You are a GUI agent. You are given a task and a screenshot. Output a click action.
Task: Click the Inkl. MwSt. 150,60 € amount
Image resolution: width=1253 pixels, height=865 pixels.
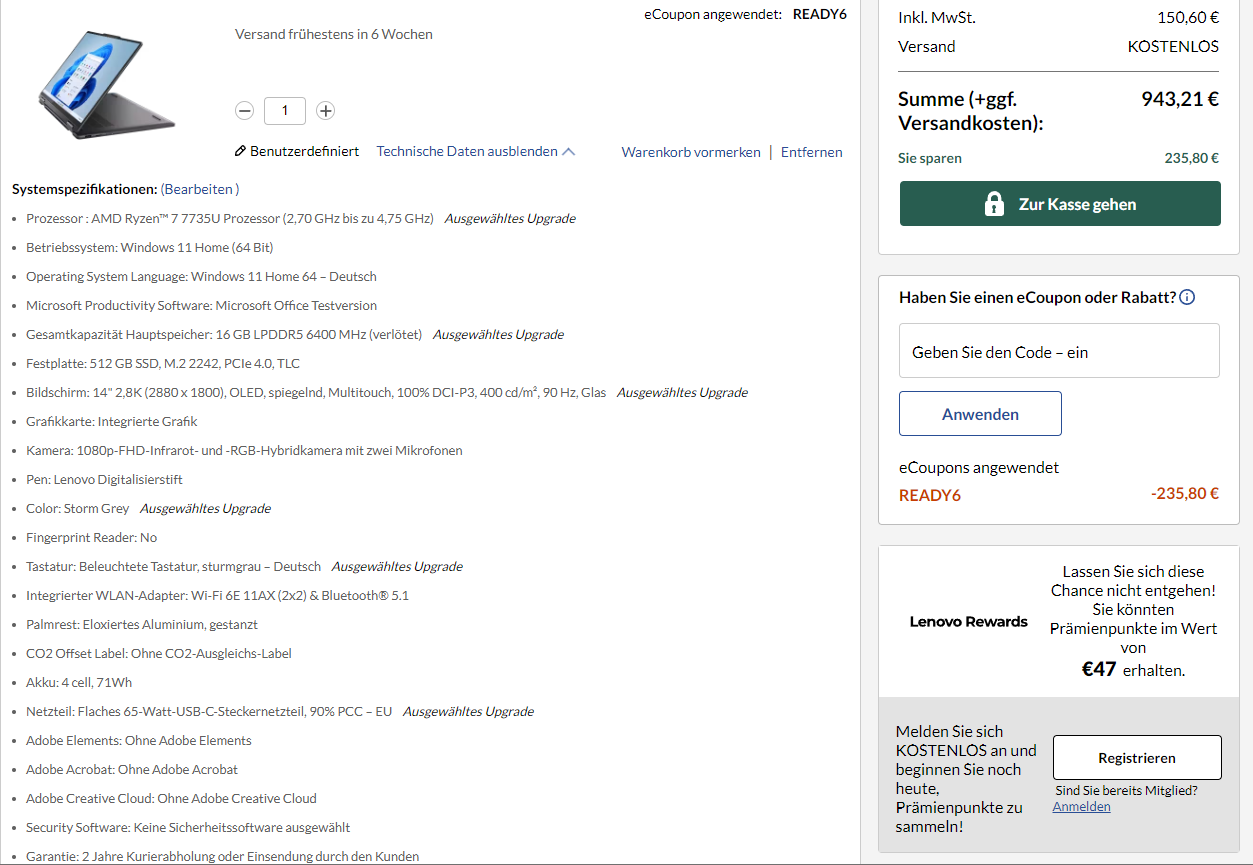pyautogui.click(x=1188, y=17)
